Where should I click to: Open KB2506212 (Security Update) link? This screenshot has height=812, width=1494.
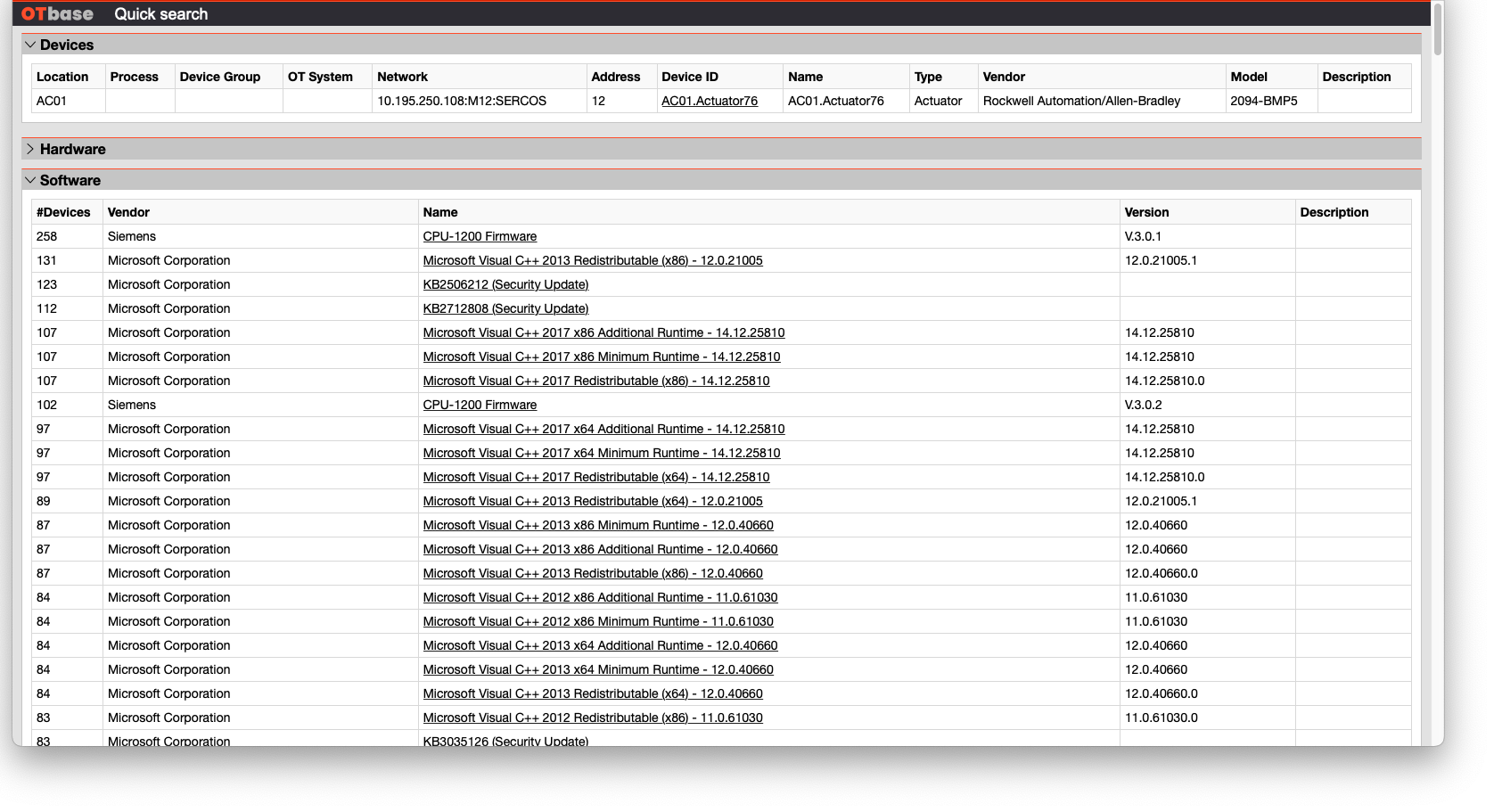tap(505, 284)
